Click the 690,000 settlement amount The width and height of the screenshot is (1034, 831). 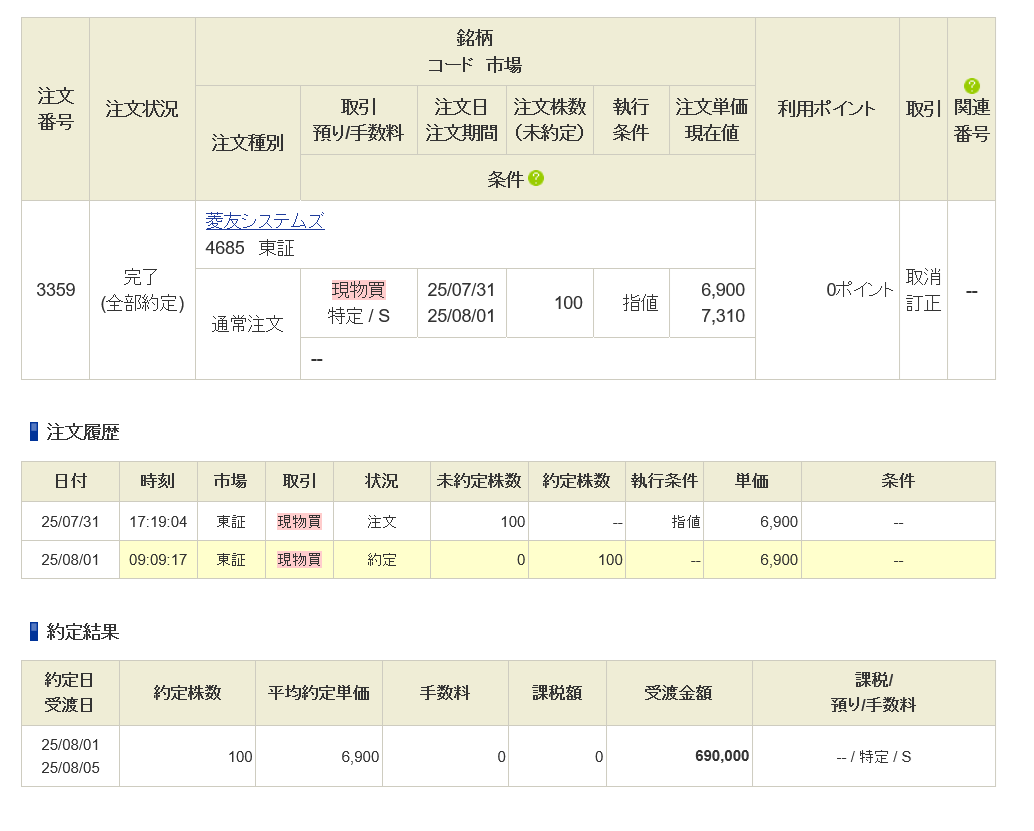coord(722,756)
